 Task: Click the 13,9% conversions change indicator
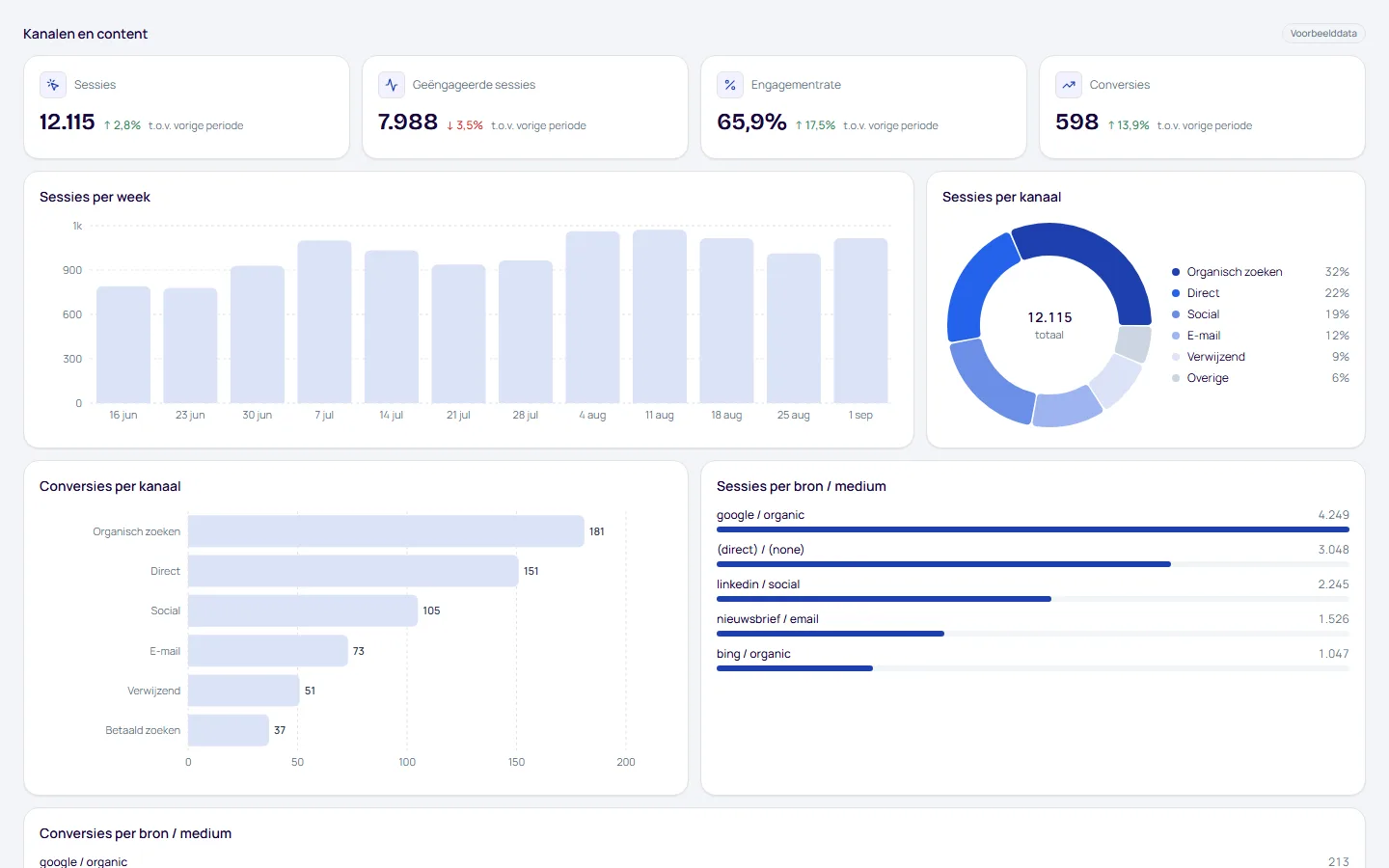click(x=1129, y=125)
